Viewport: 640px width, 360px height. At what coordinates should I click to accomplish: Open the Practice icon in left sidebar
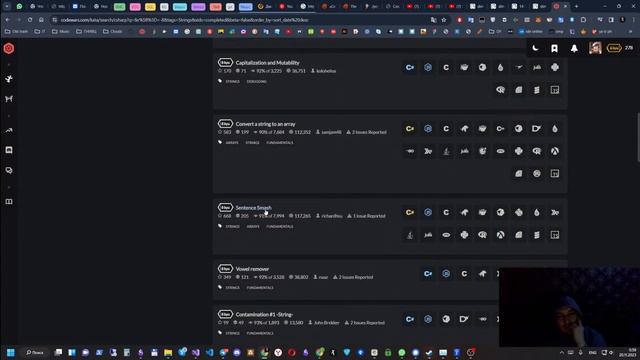[9, 79]
